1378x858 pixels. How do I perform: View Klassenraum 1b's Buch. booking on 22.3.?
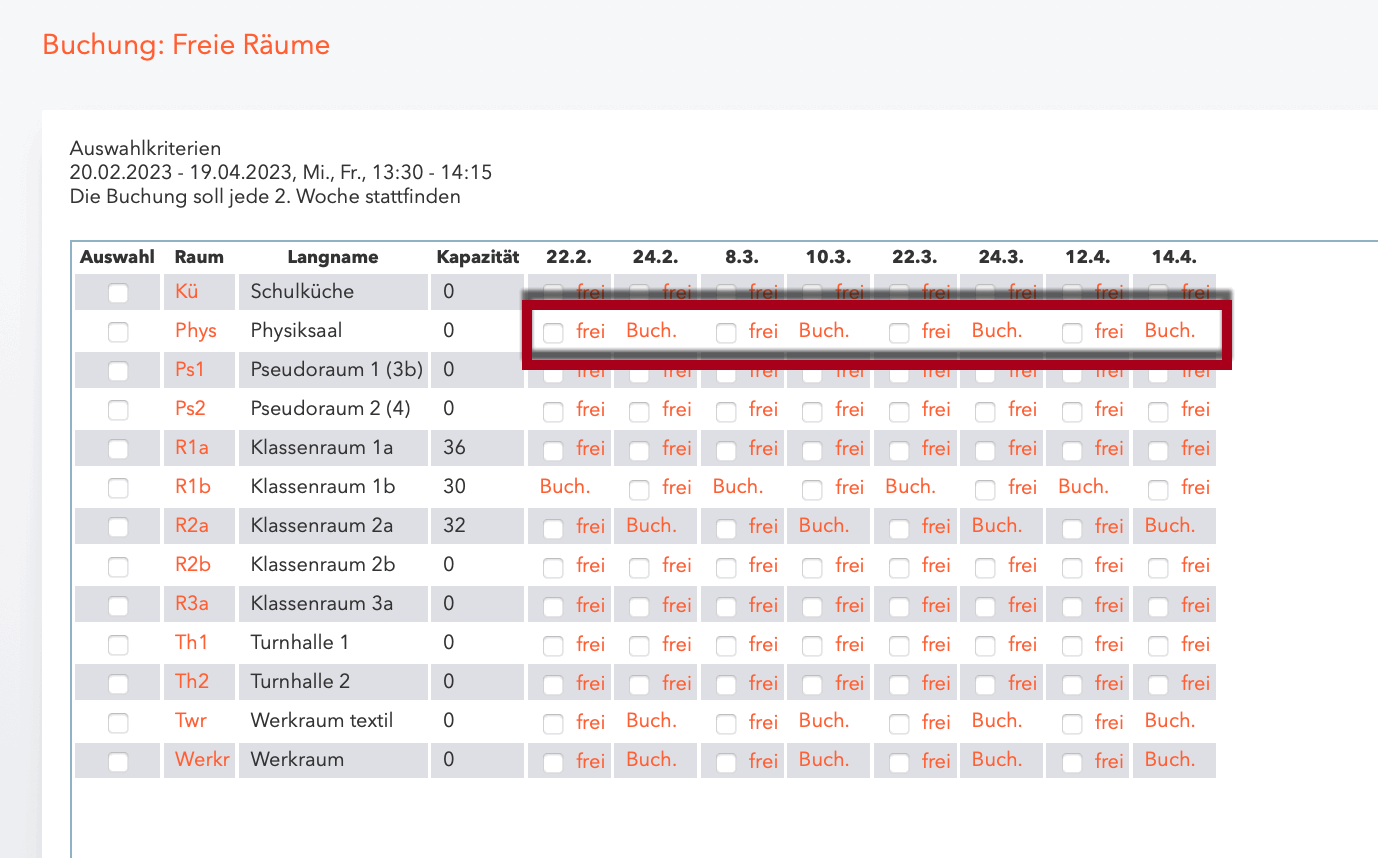910,486
